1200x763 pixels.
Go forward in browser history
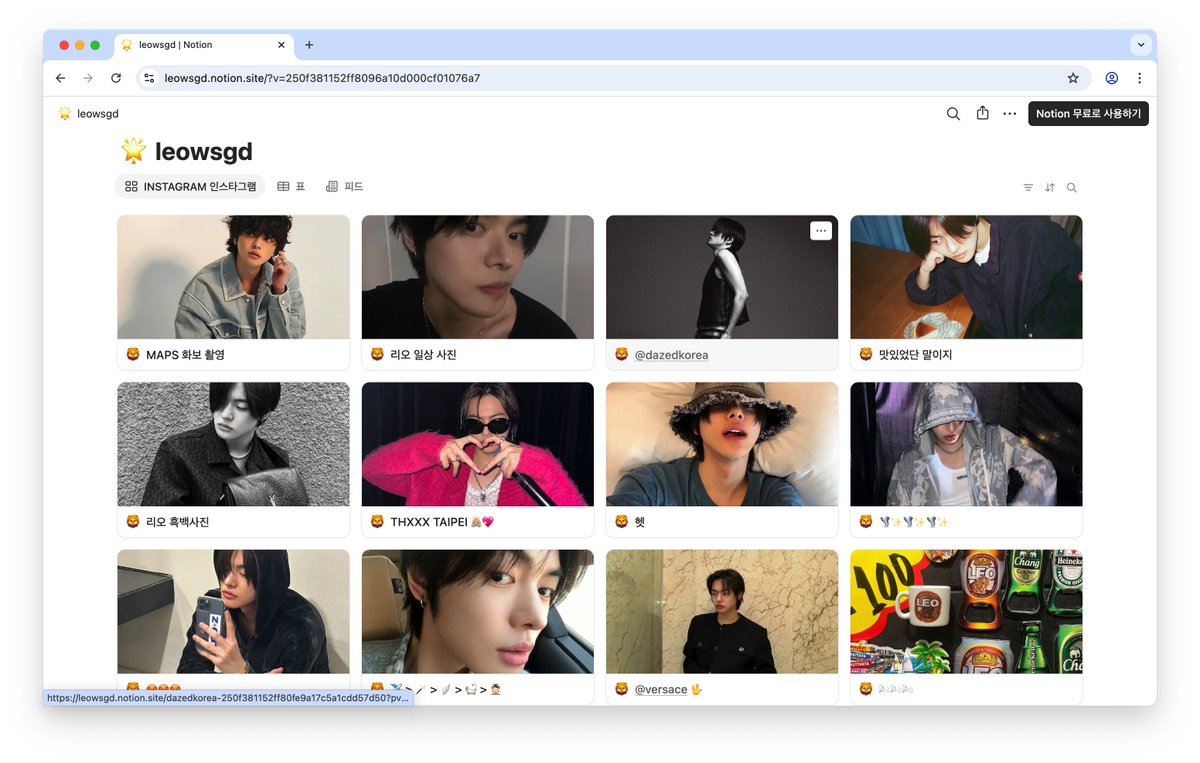pos(88,78)
